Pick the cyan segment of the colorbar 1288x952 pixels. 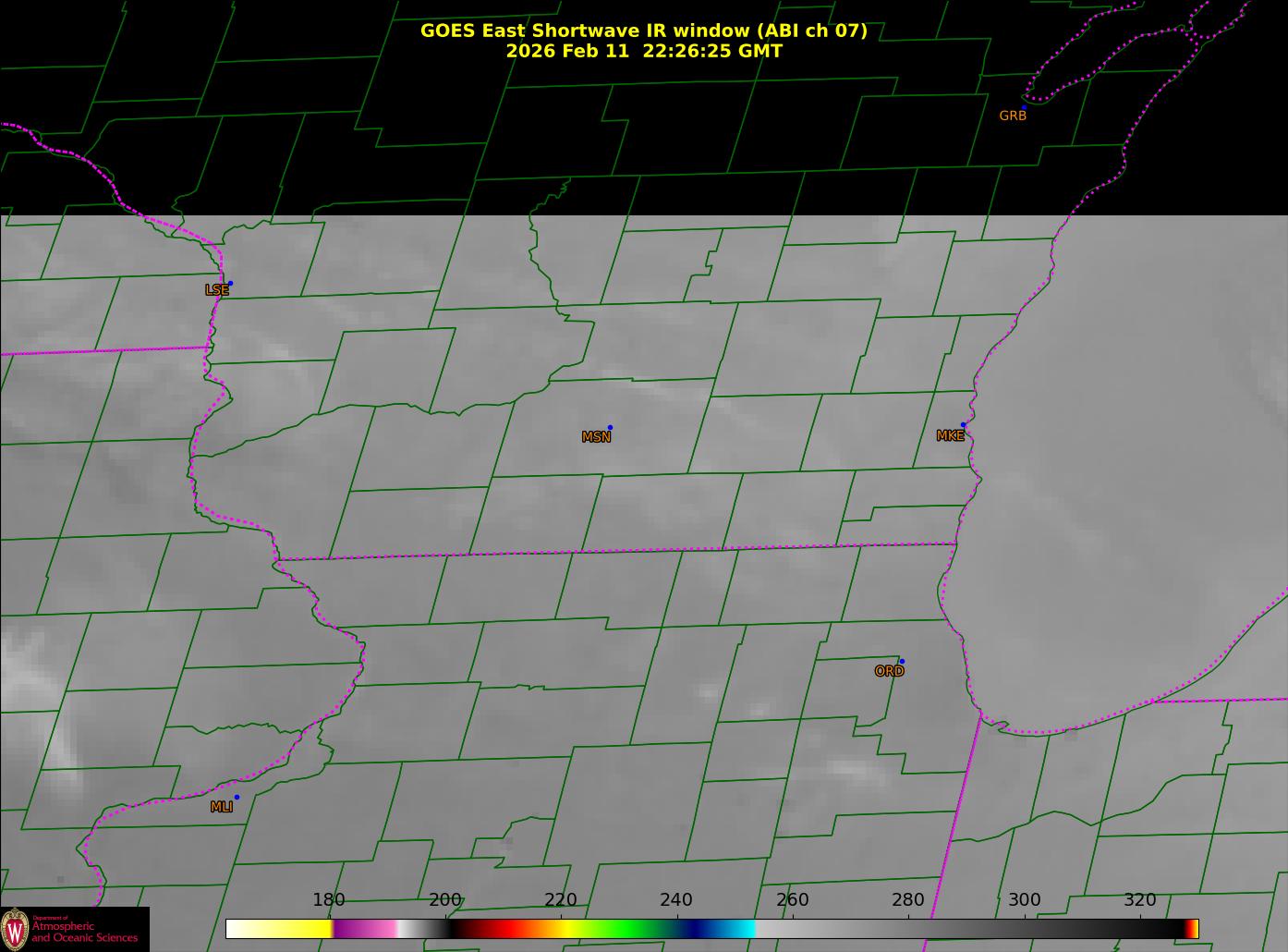[x=735, y=929]
